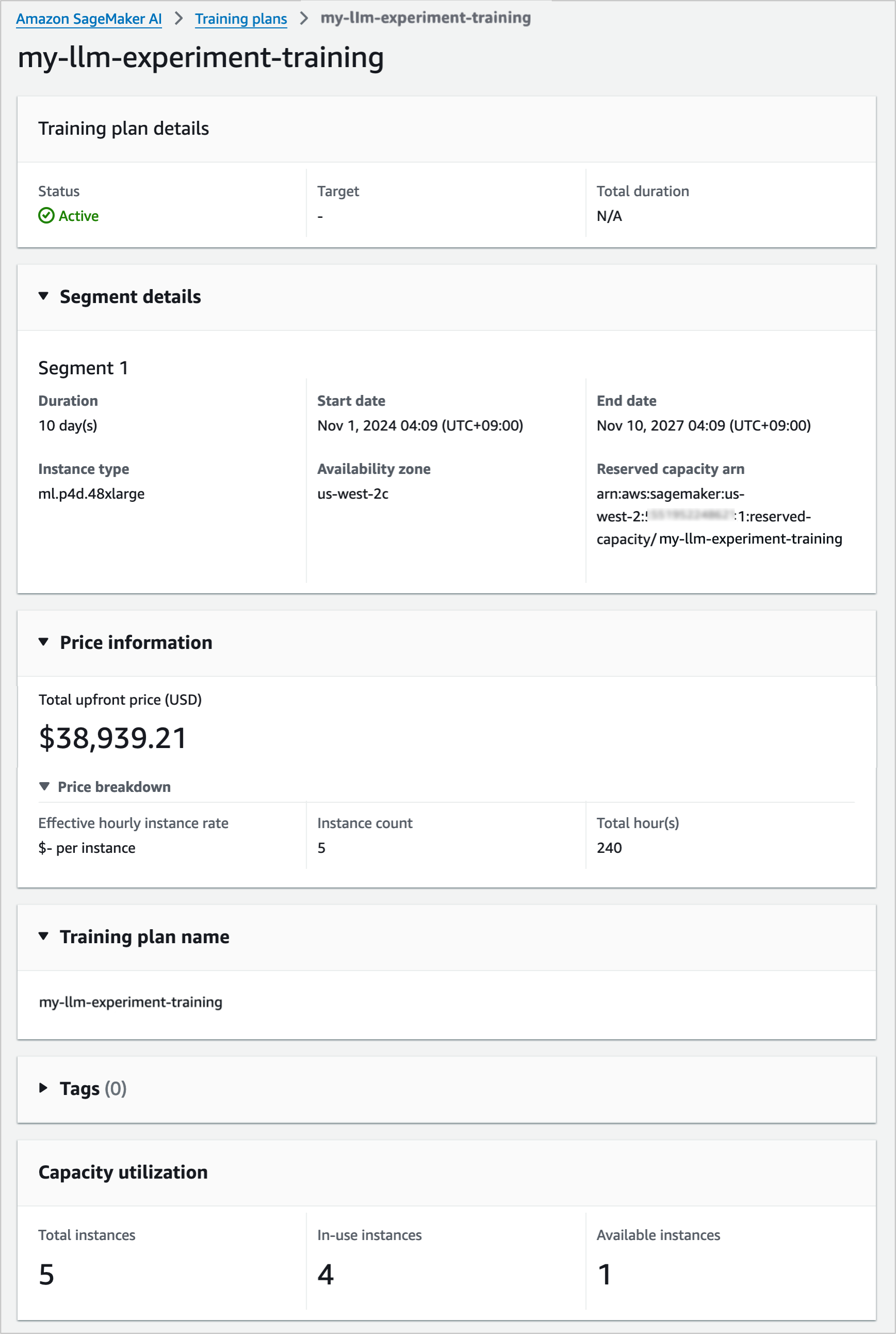This screenshot has height=1334, width=896.
Task: Click the Instance count value 5
Action: click(322, 848)
